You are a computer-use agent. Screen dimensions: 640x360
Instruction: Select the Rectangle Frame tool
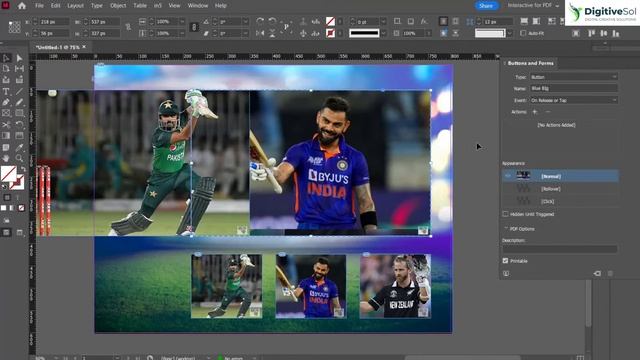tap(6, 113)
